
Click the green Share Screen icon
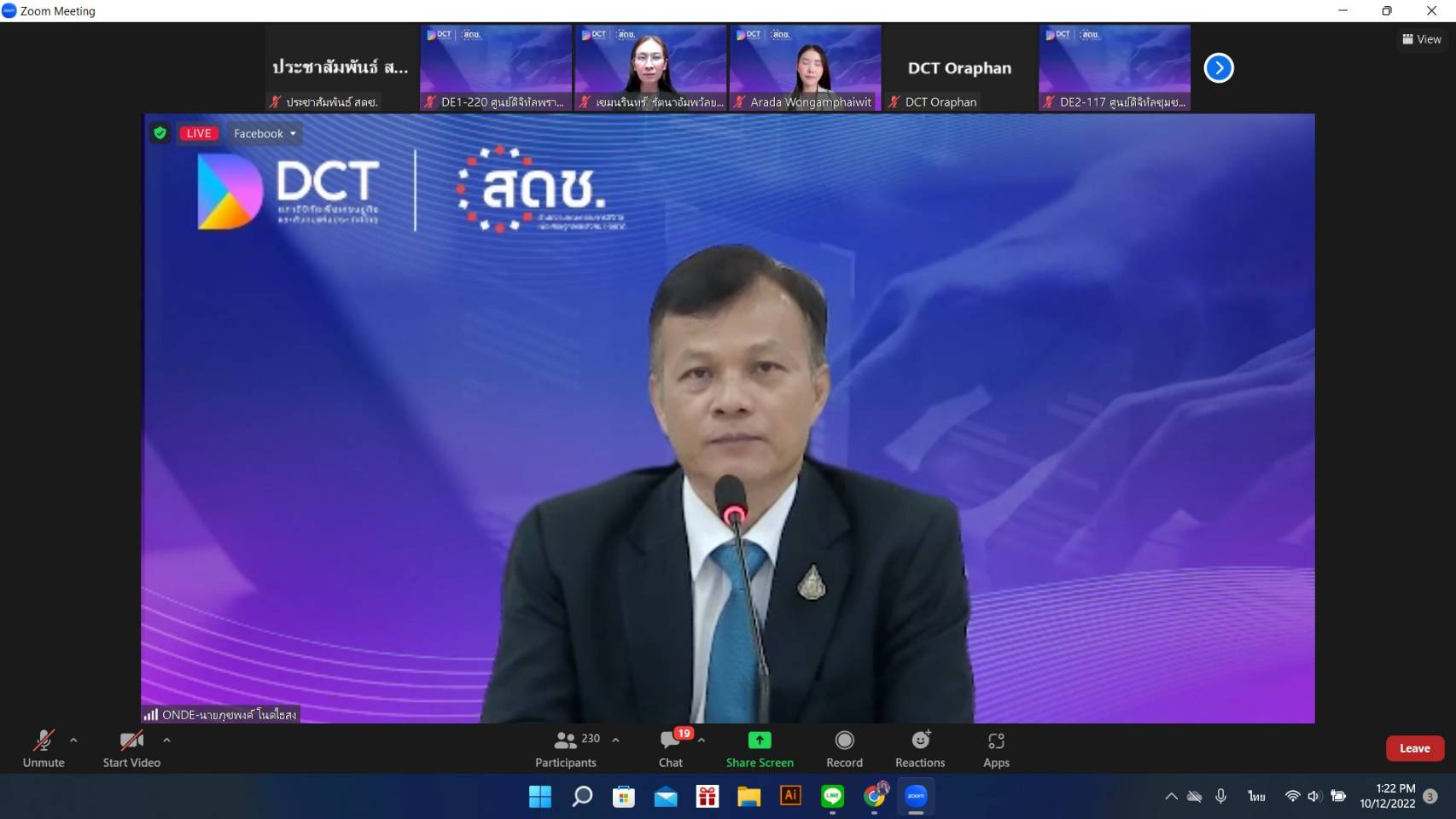(x=759, y=741)
